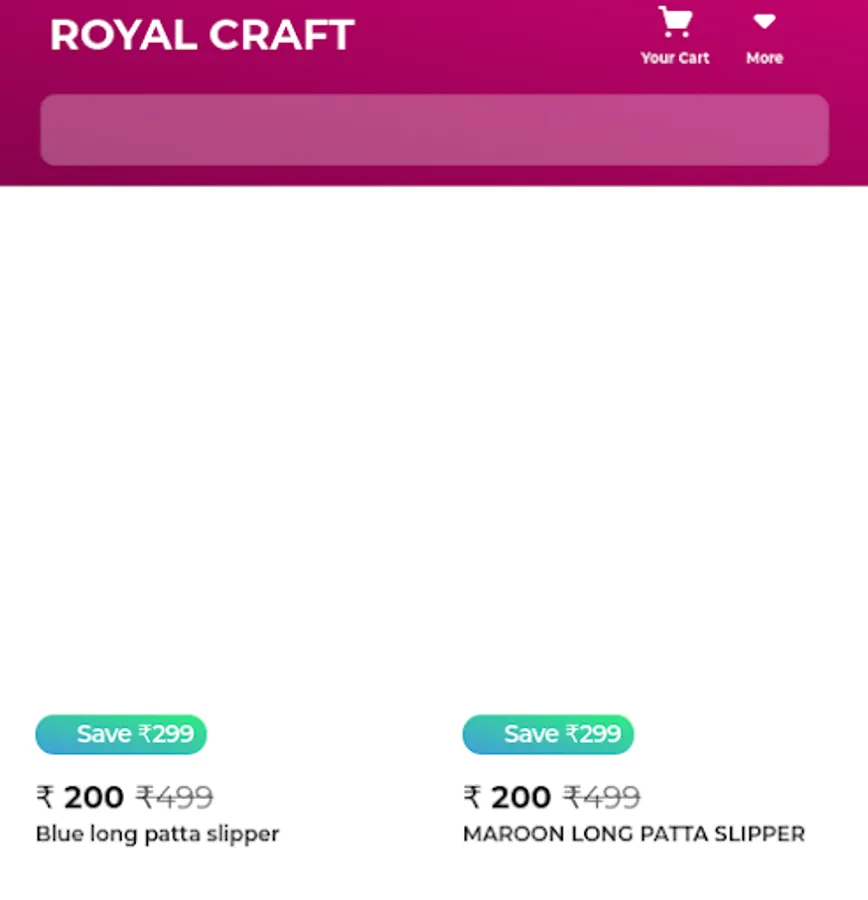Open MAROON LONG PATTA SLIPPER product name
The image size is (868, 900).
click(x=633, y=833)
